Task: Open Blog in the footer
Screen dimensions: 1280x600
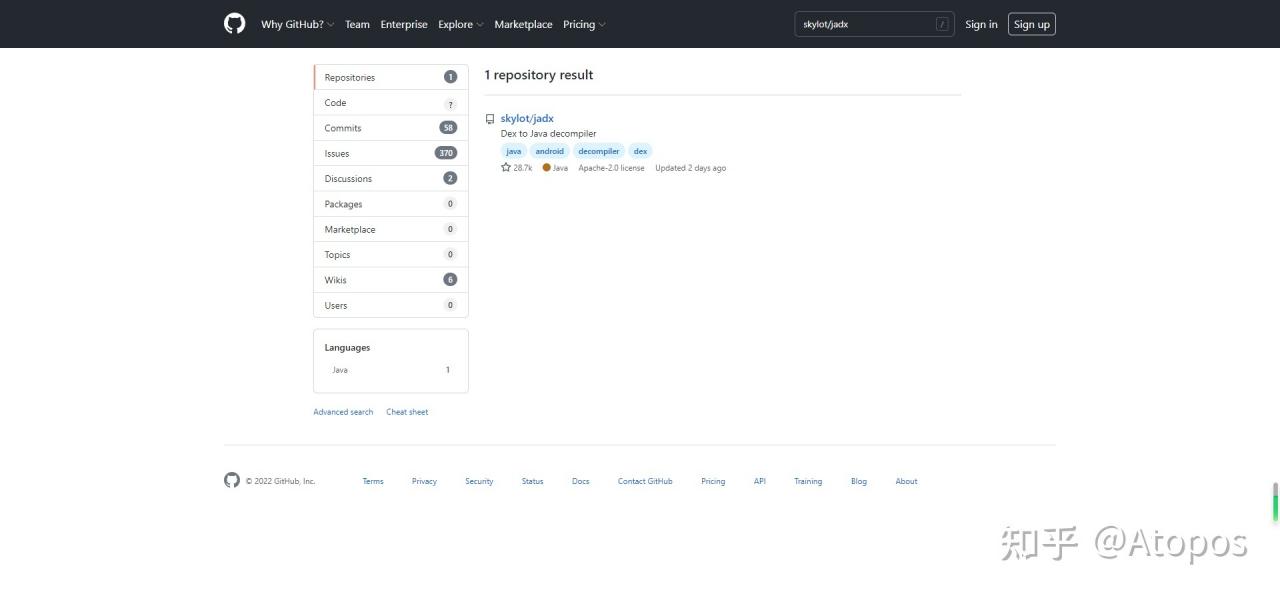Action: tap(859, 481)
